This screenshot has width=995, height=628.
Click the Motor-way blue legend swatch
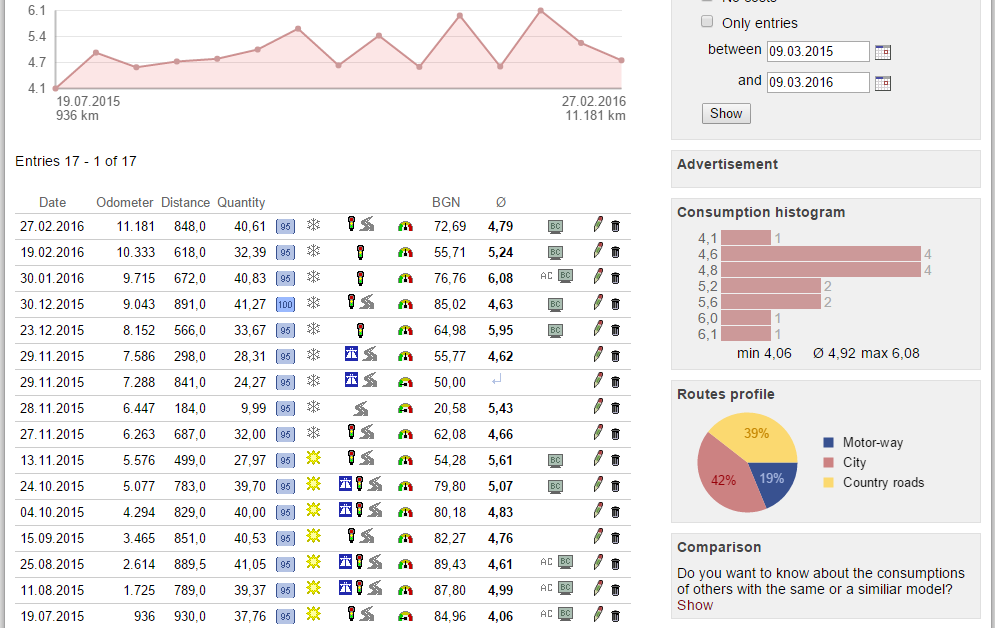pyautogui.click(x=828, y=443)
